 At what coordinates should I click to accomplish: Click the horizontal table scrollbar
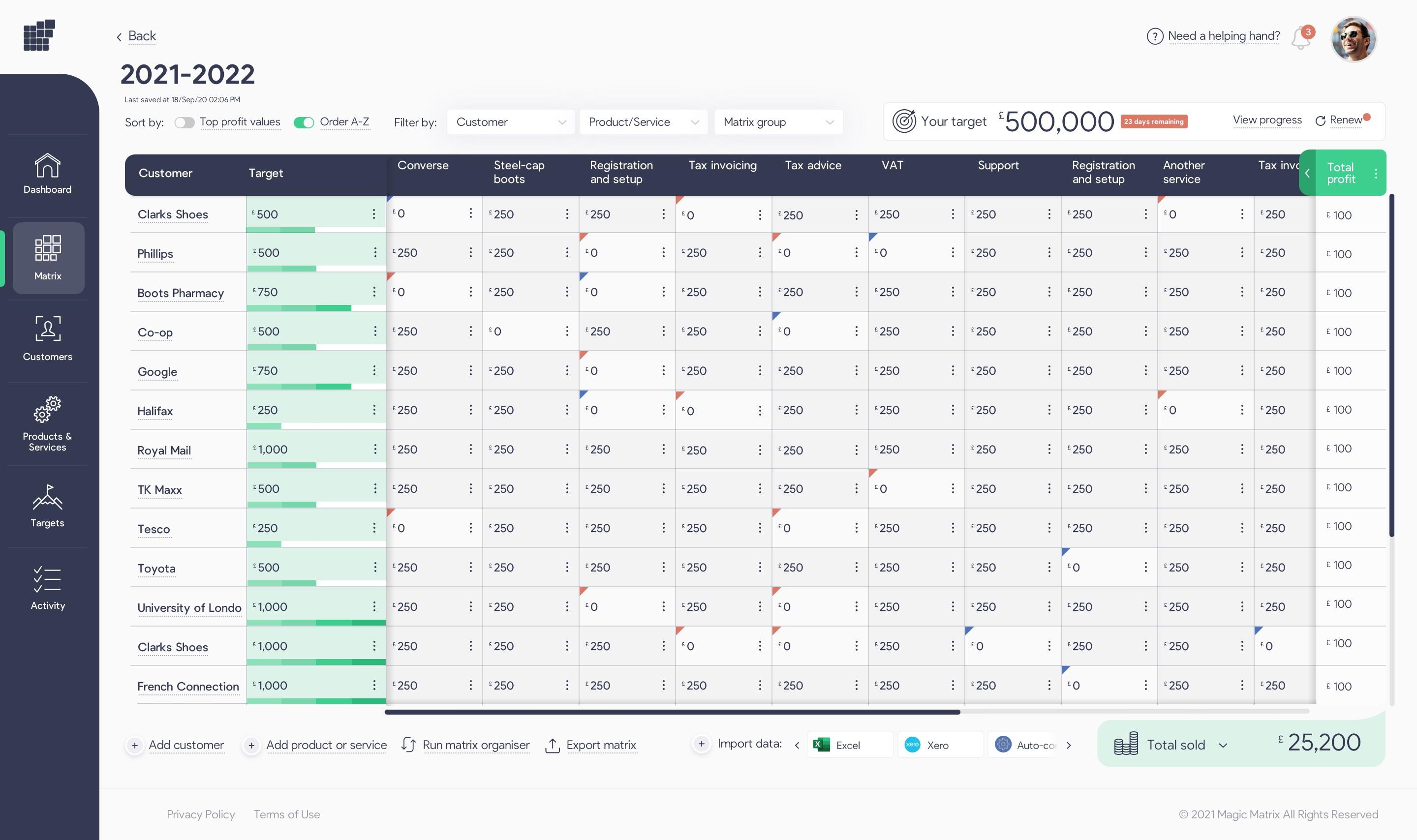[x=672, y=712]
